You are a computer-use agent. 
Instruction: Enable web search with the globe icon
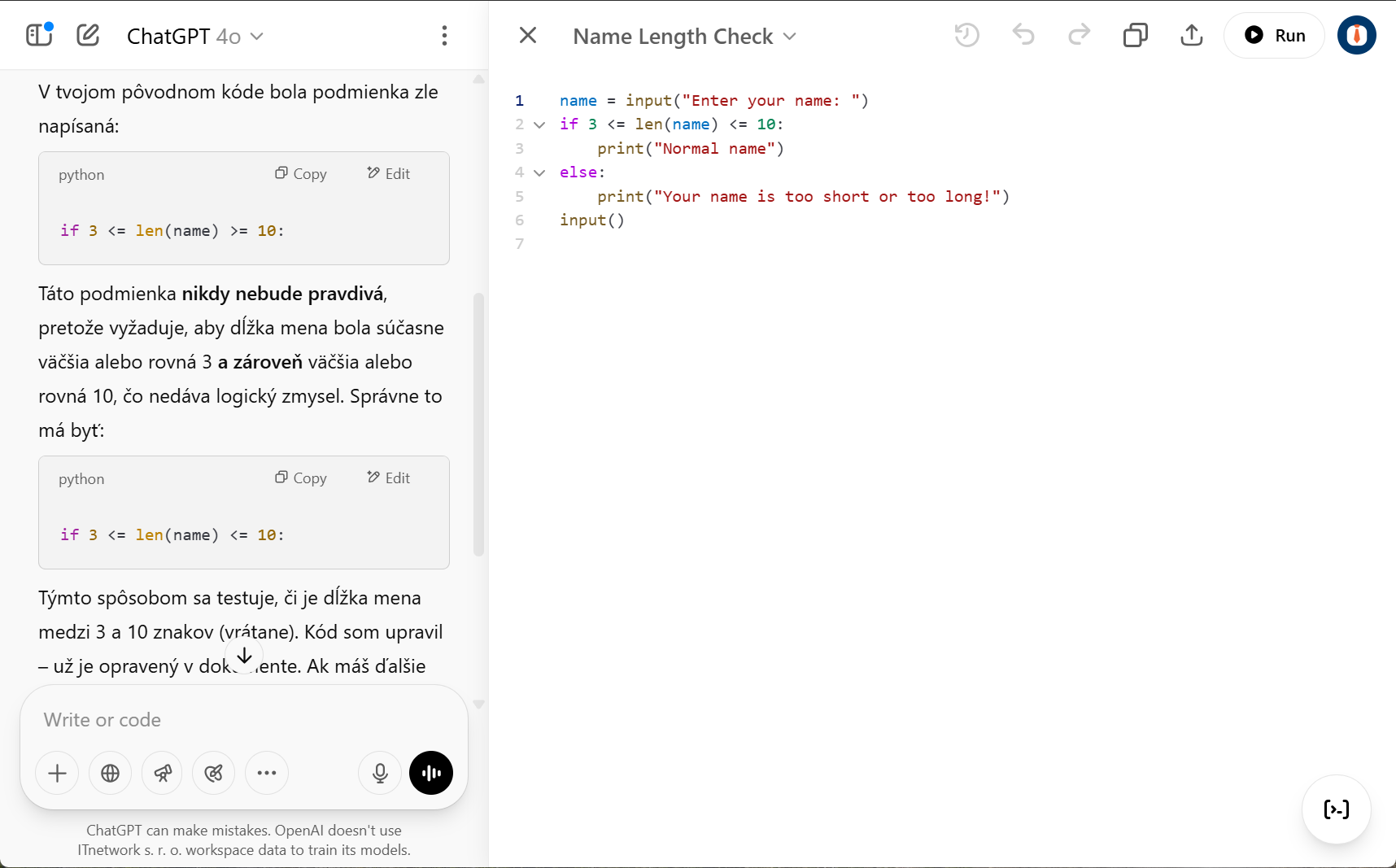coord(110,773)
